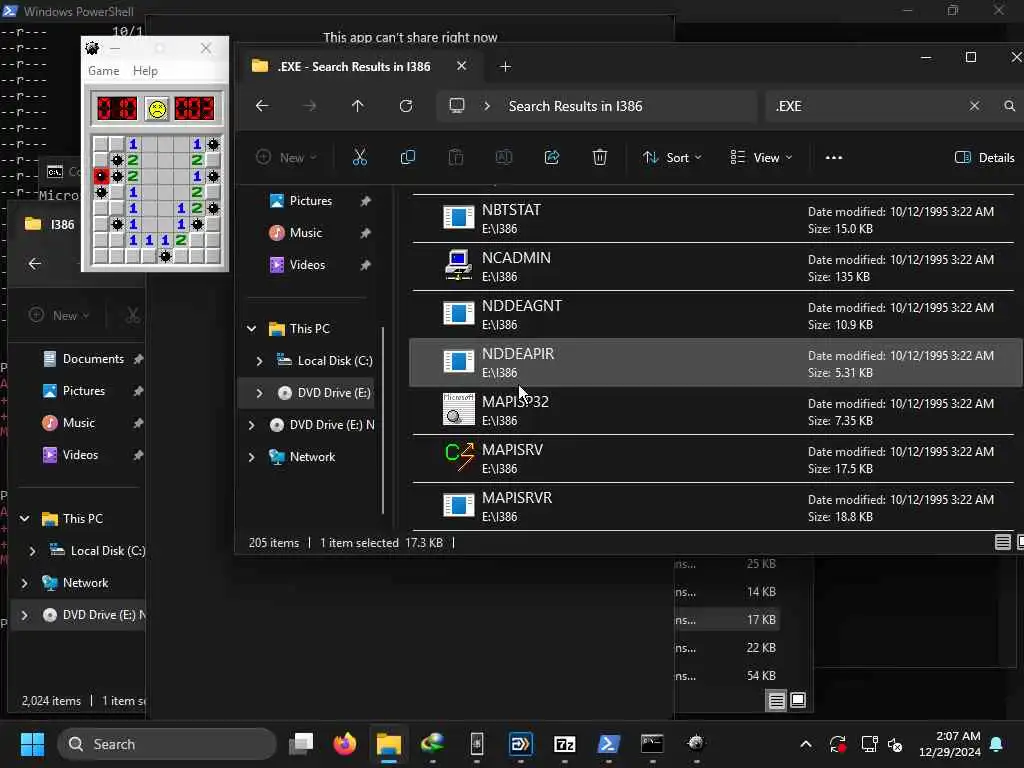Open the Game menu in Minesweeper
The width and height of the screenshot is (1024, 768).
tap(104, 71)
